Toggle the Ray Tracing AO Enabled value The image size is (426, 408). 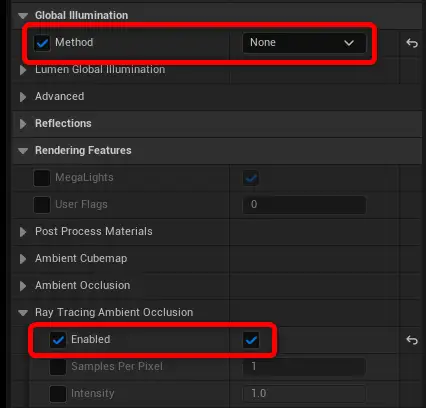click(x=251, y=340)
